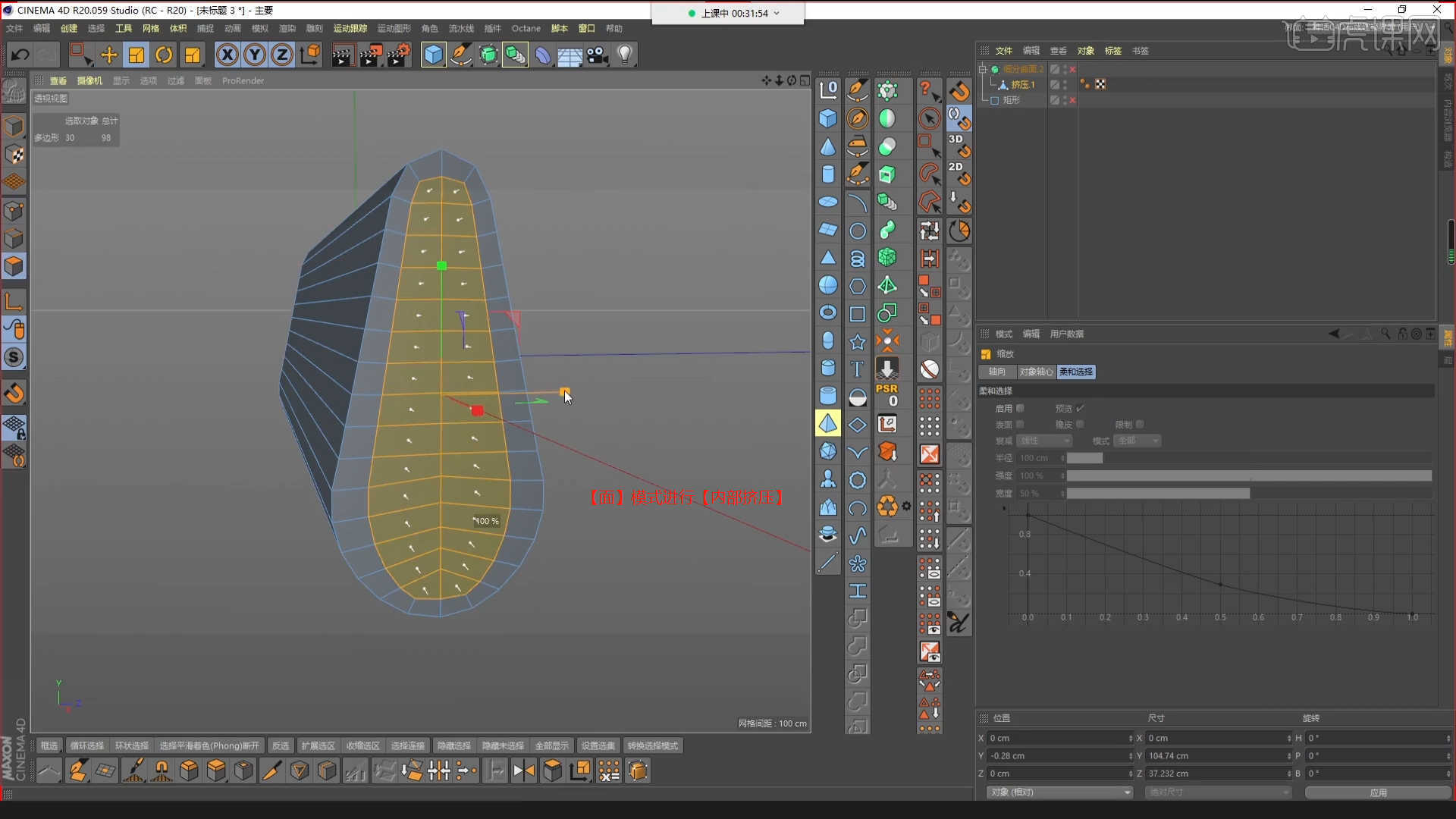This screenshot has width=1456, height=819.
Task: Click the Bevel tool icon
Action: click(189, 770)
